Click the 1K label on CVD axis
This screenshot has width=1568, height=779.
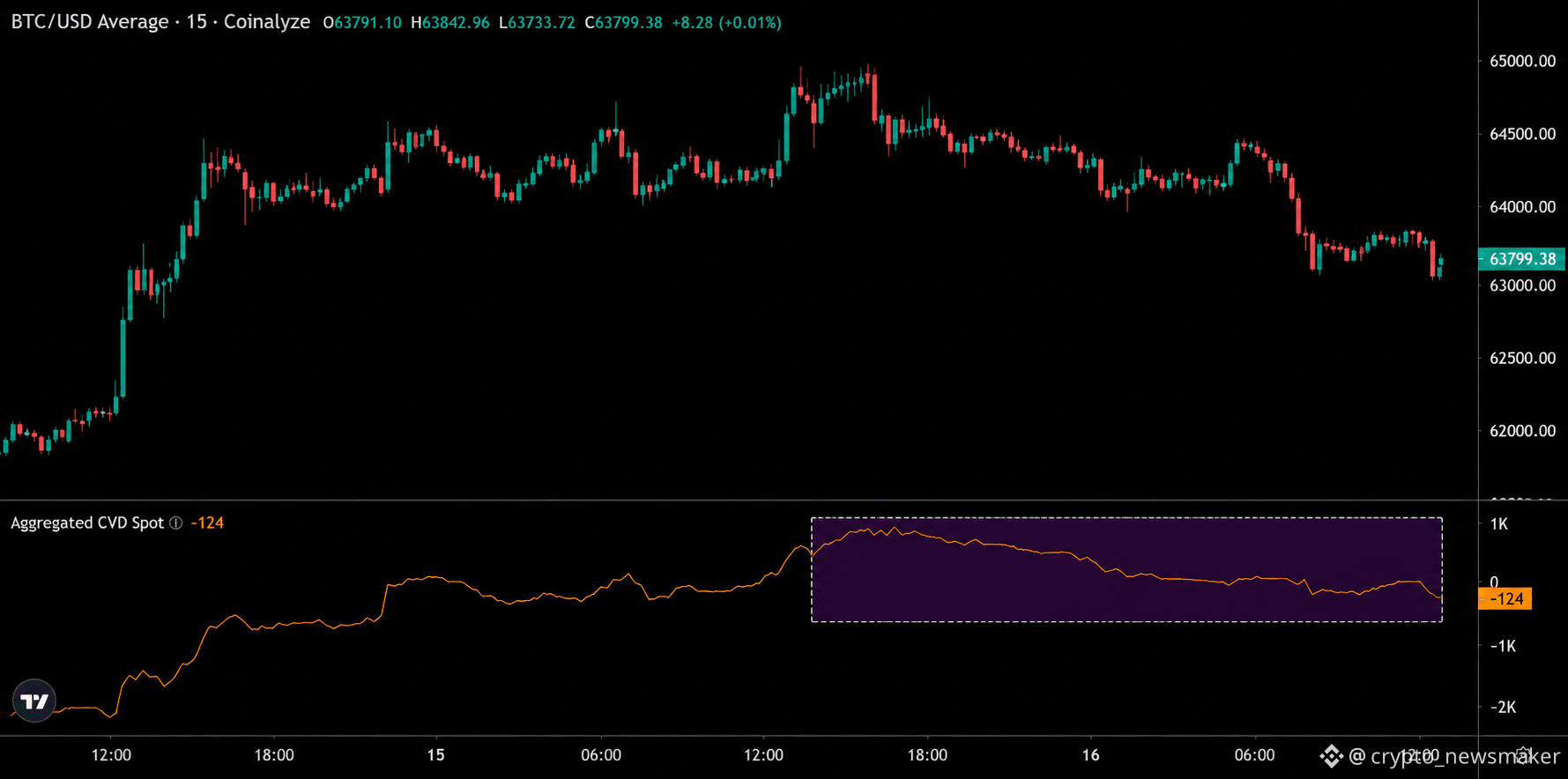[x=1499, y=524]
